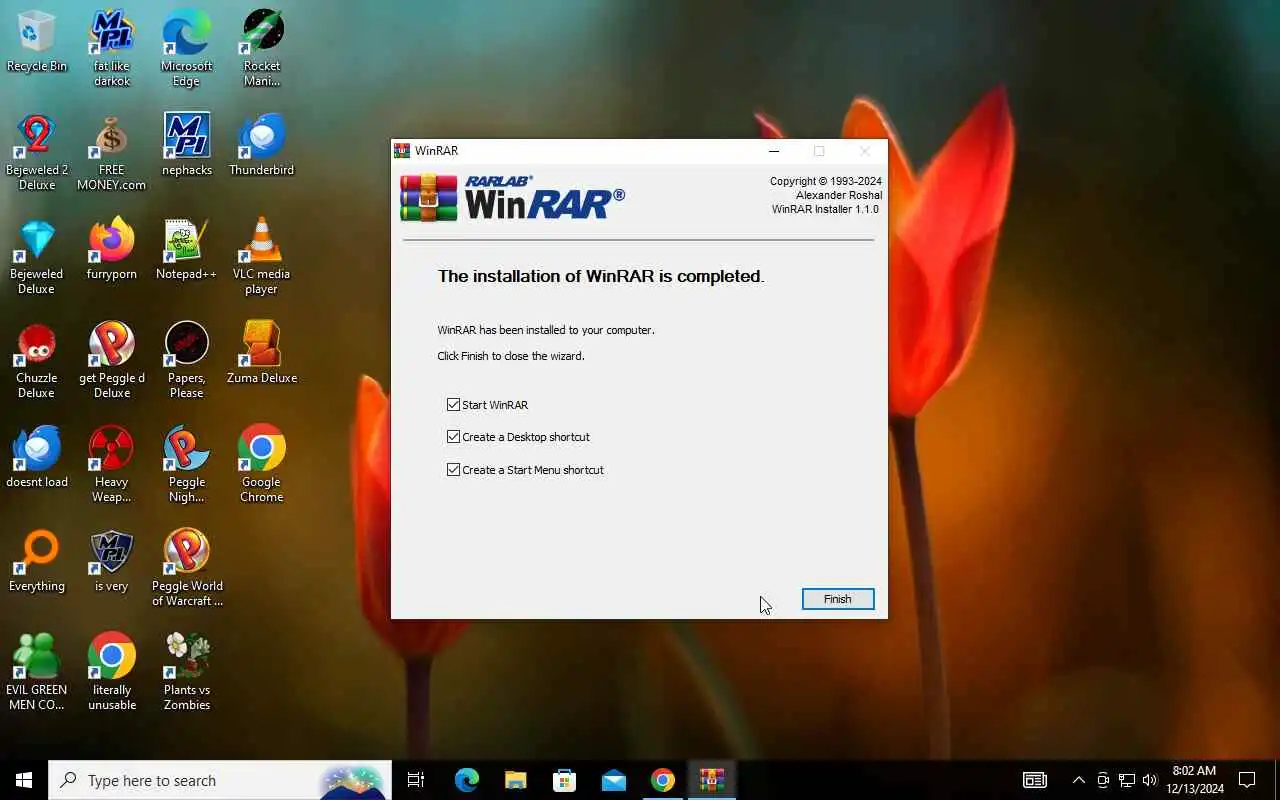Select the 'fat like darkok' desktop icon
This screenshot has width=1280, height=800.
[x=112, y=48]
